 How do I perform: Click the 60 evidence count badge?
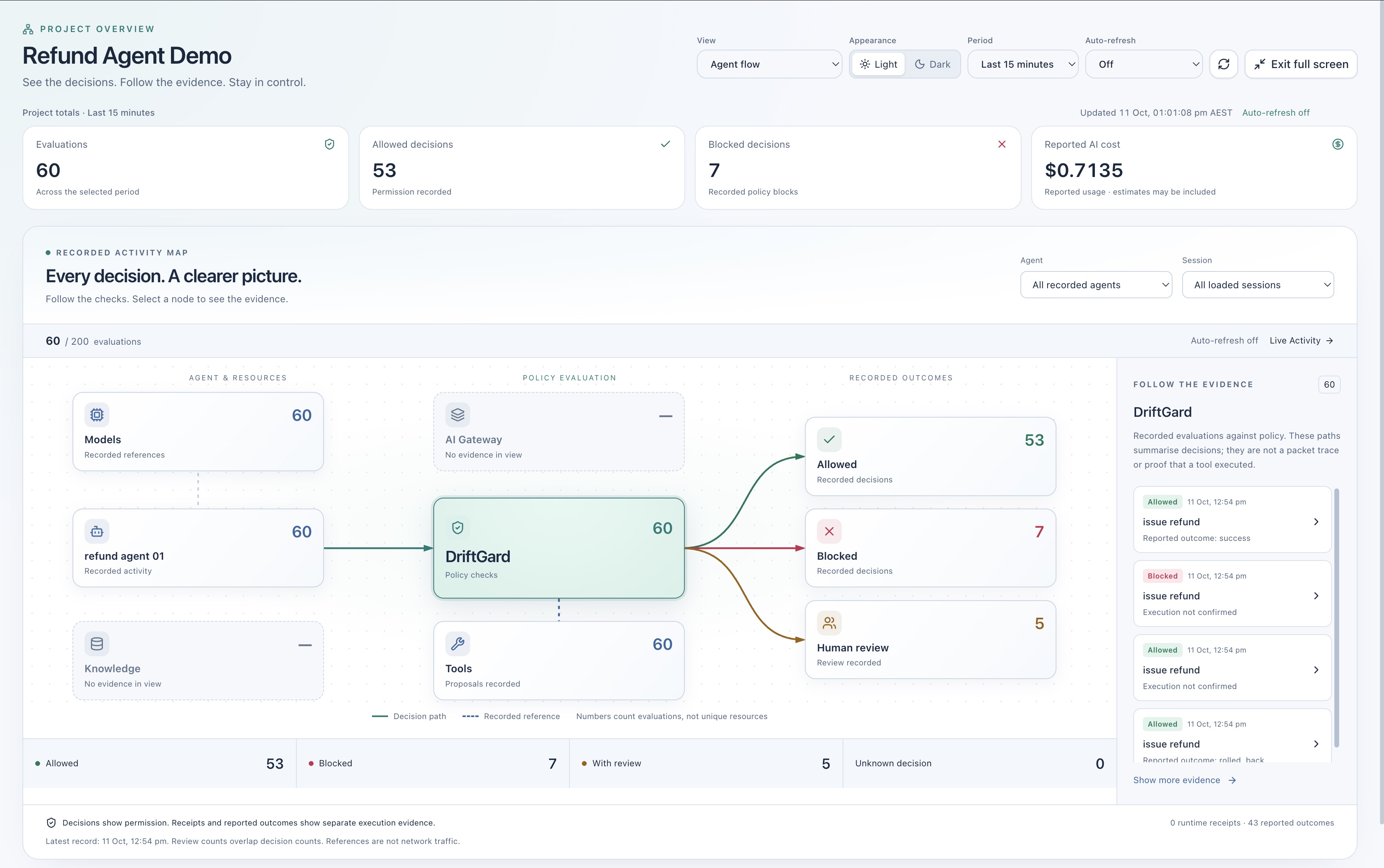[1330, 385]
